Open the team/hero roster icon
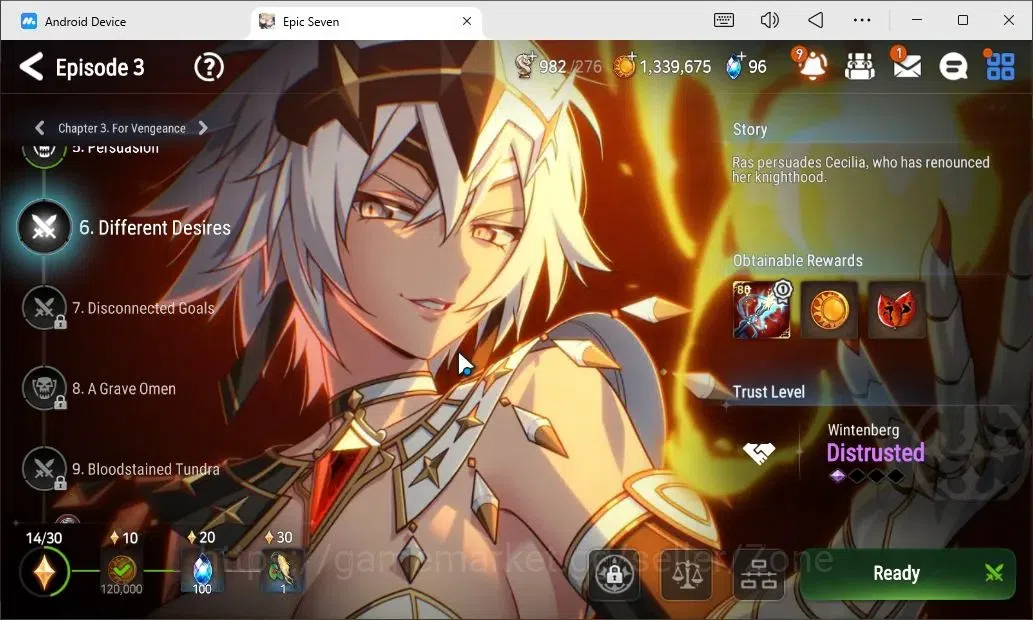The height and width of the screenshot is (620, 1033). click(x=860, y=67)
